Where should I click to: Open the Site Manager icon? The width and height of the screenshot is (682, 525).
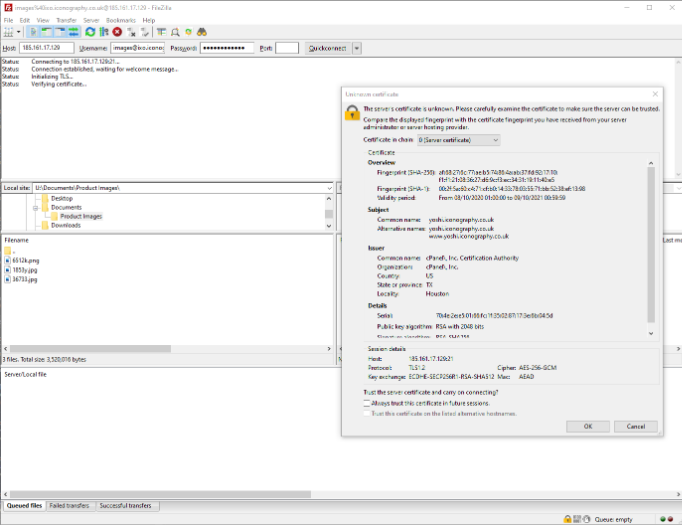coord(9,32)
